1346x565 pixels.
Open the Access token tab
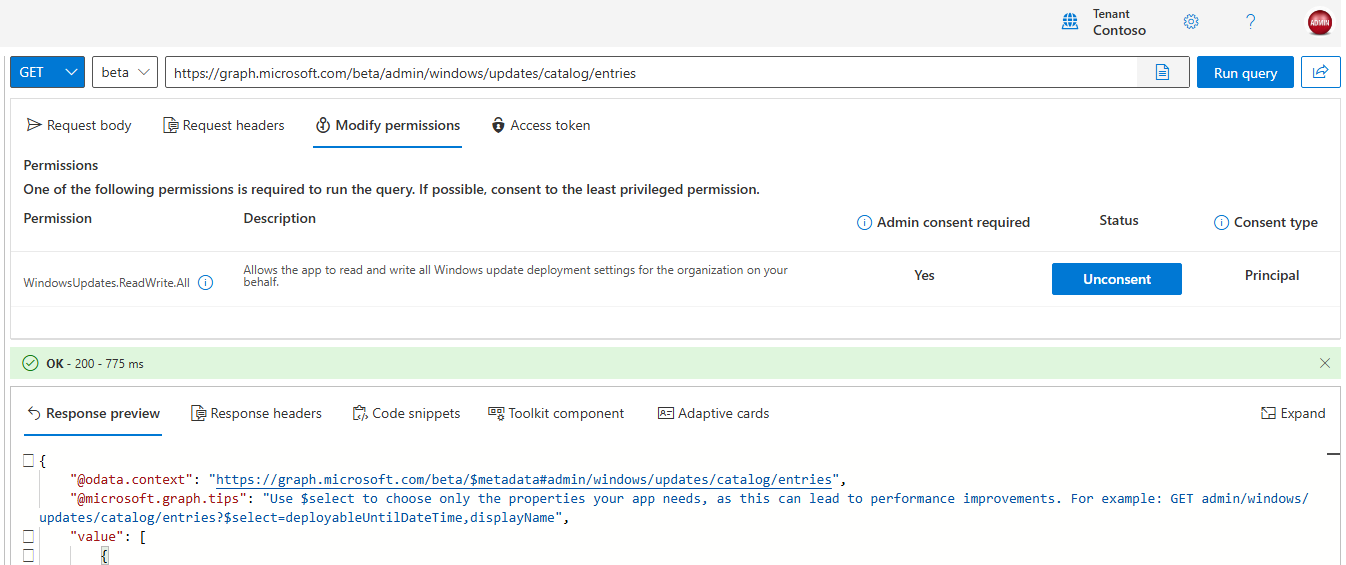[540, 125]
